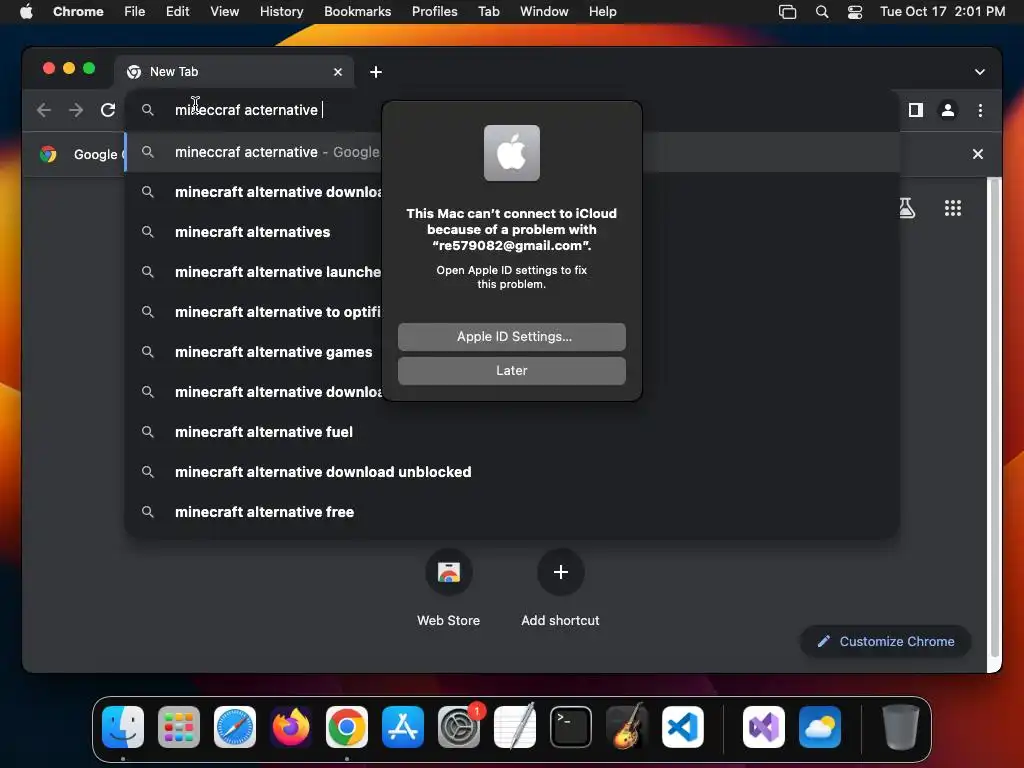Screen dimensions: 1024x768
Task: Select 'minecraft alternative download unblocked' suggestion
Action: coord(512,472)
